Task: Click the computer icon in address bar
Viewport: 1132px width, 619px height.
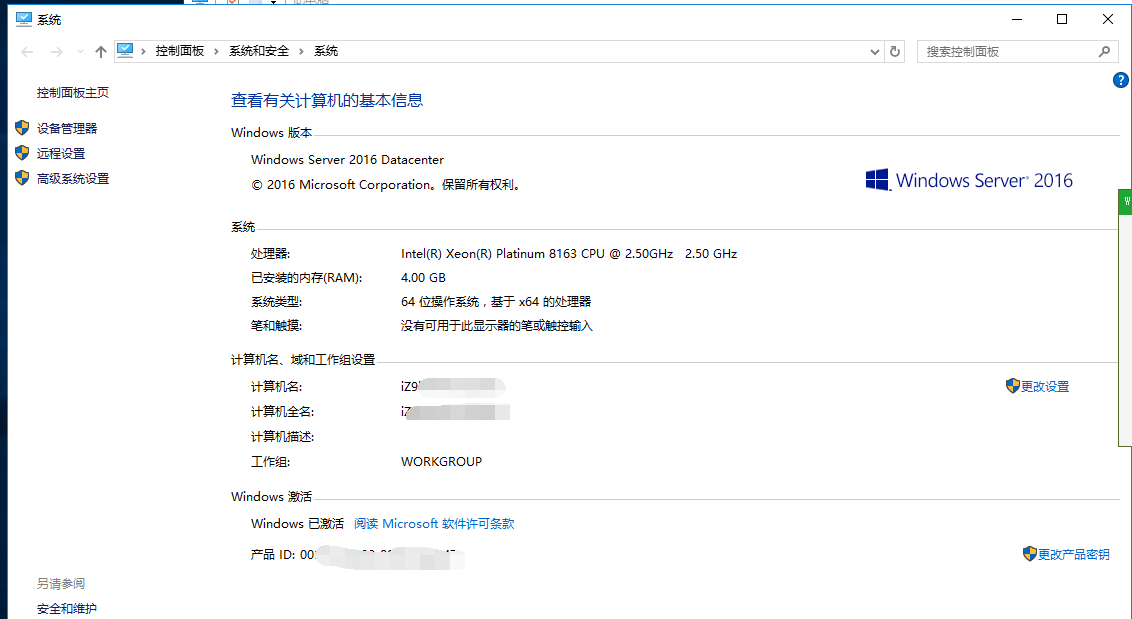Action: tap(126, 51)
